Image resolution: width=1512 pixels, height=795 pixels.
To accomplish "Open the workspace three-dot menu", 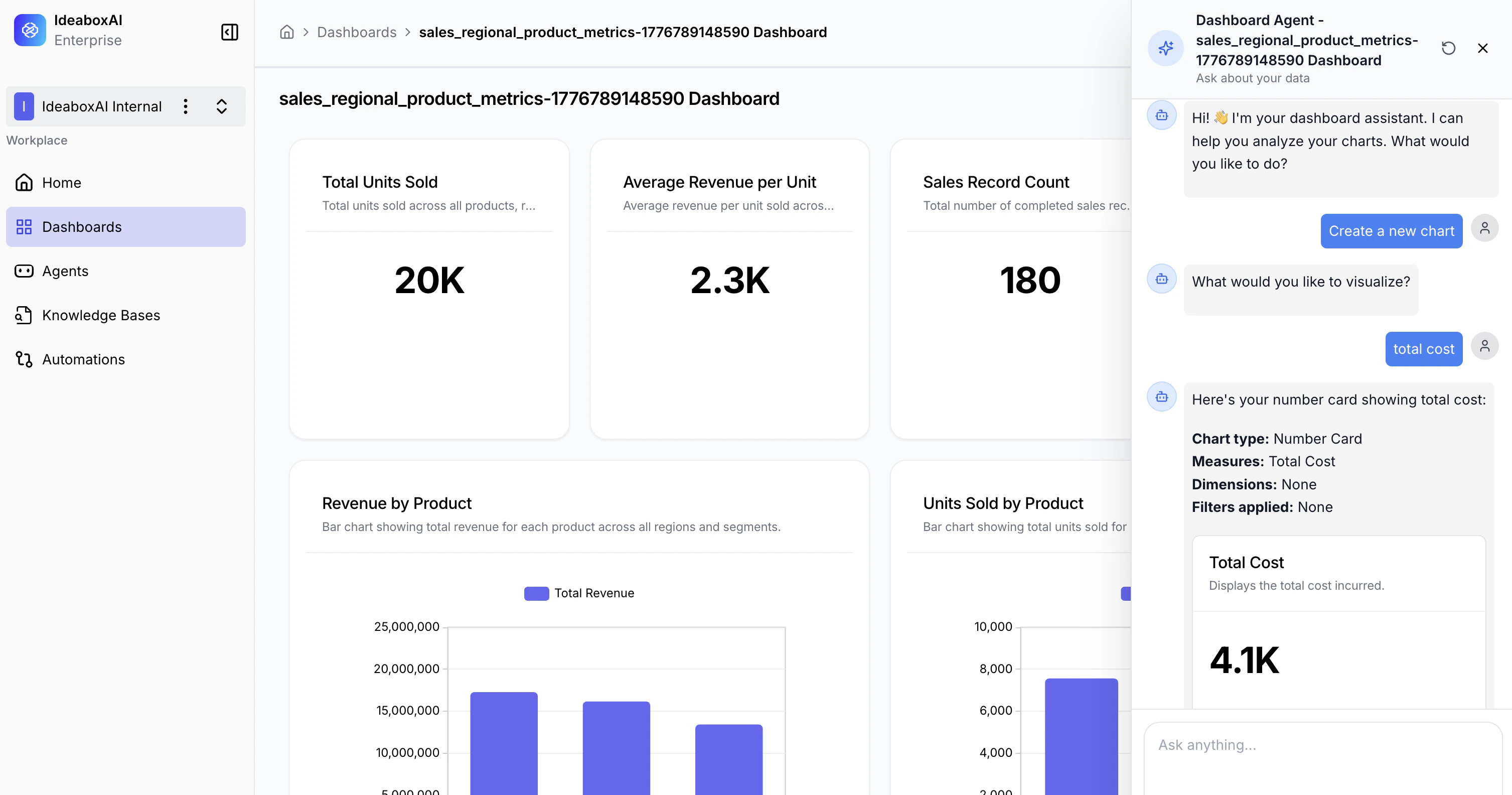I will pos(186,106).
